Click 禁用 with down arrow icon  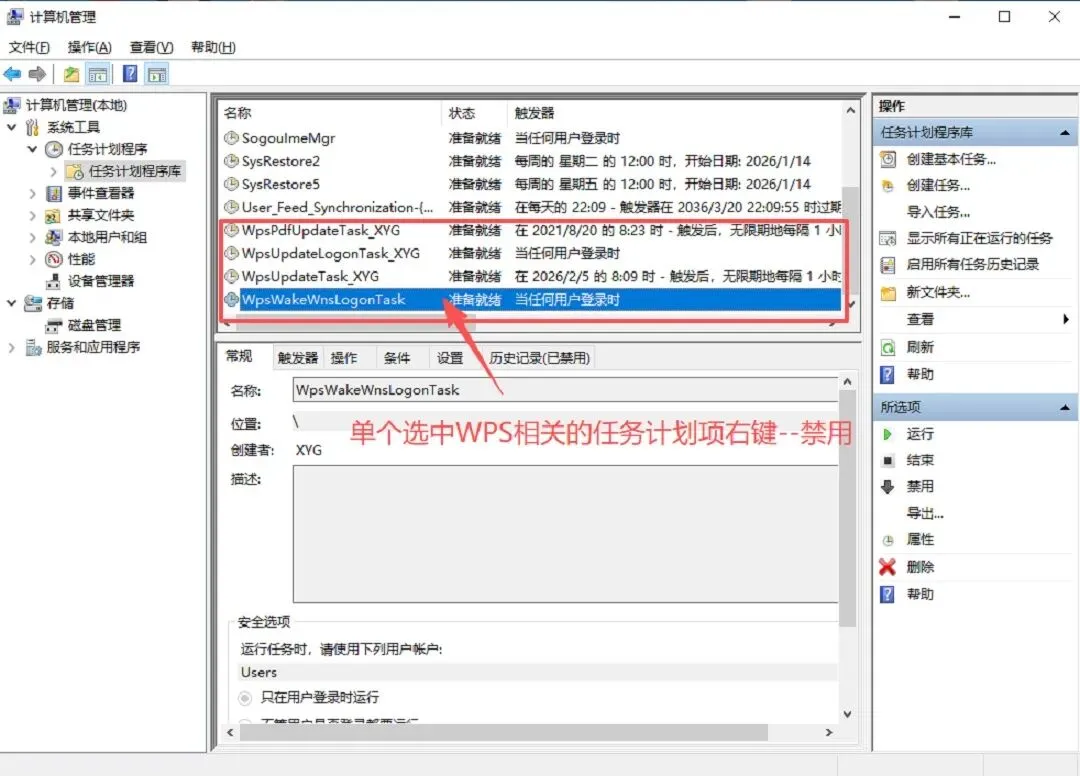(920, 486)
